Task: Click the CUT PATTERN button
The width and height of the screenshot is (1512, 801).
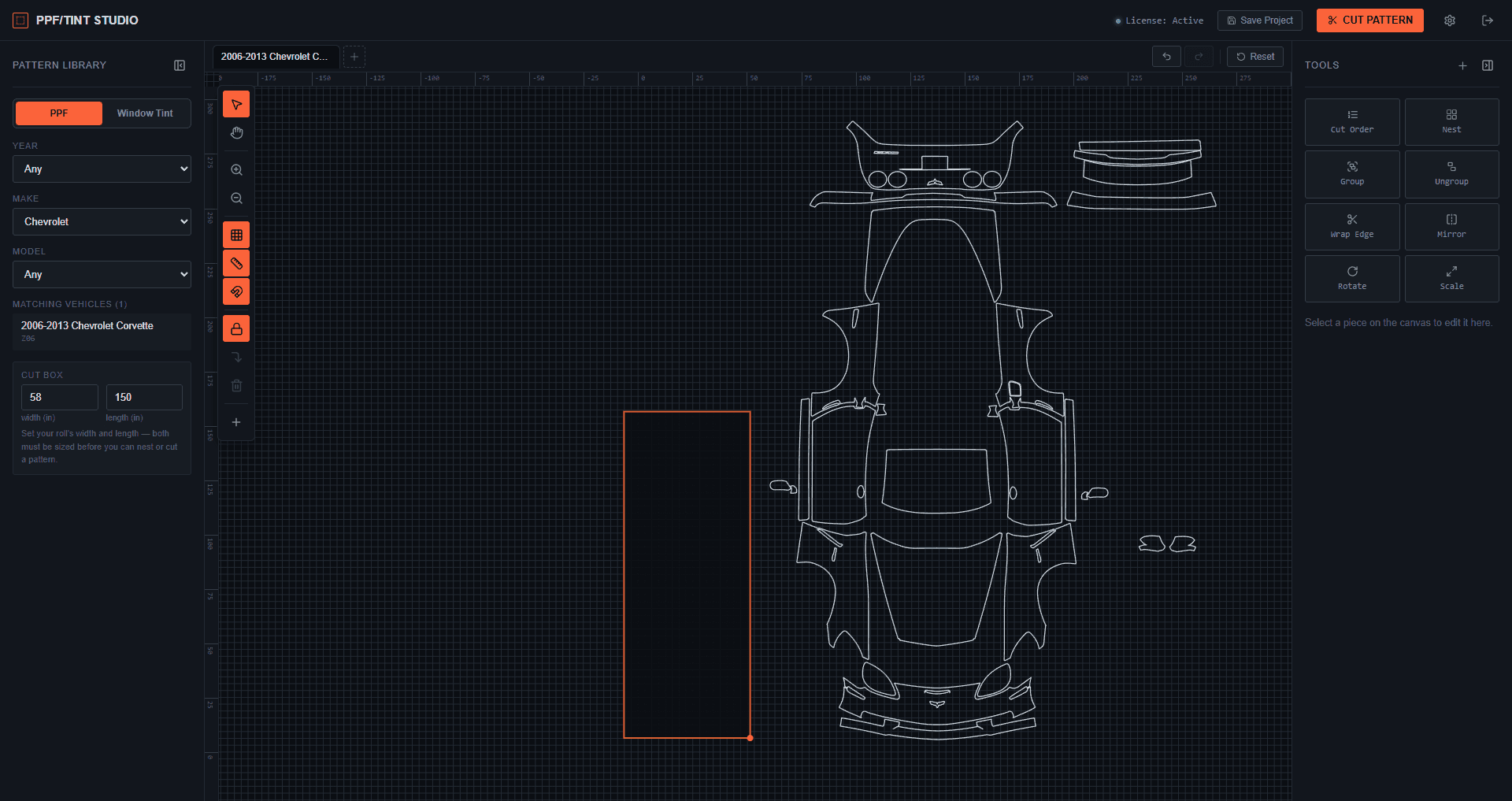Action: tap(1369, 20)
